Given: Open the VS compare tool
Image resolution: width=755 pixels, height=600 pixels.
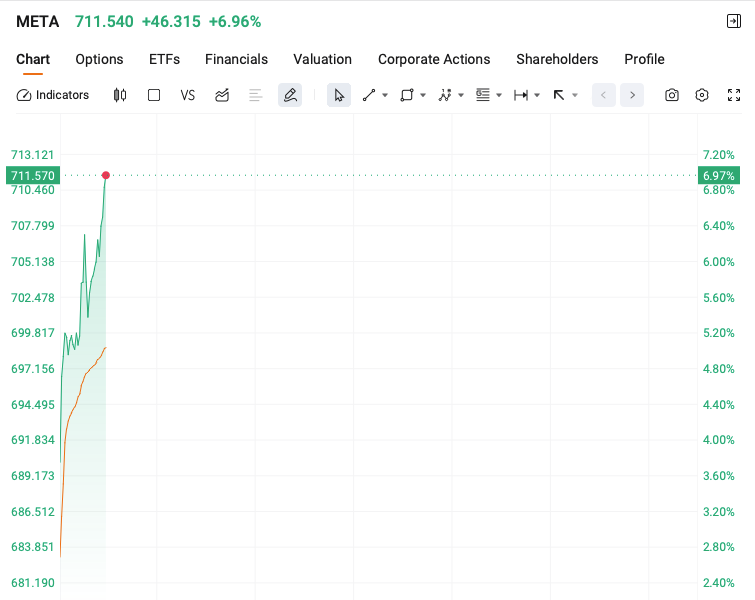Looking at the screenshot, I should point(187,95).
